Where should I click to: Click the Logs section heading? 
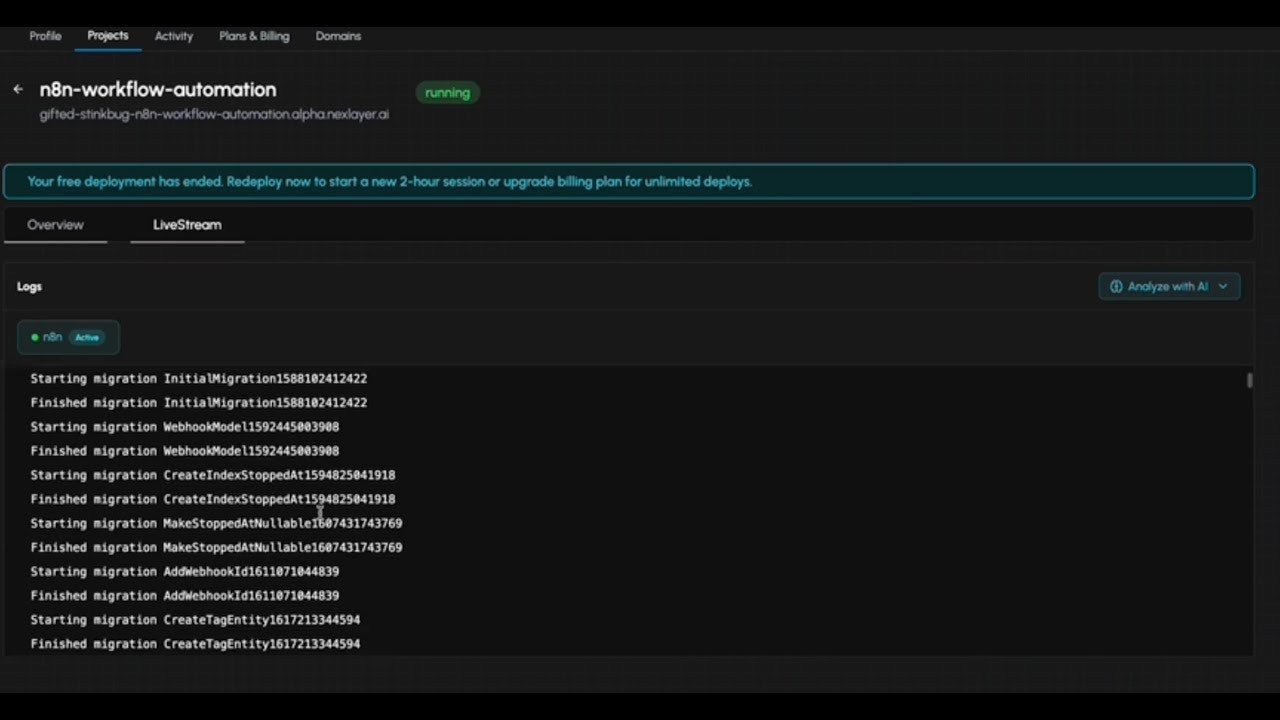point(29,286)
